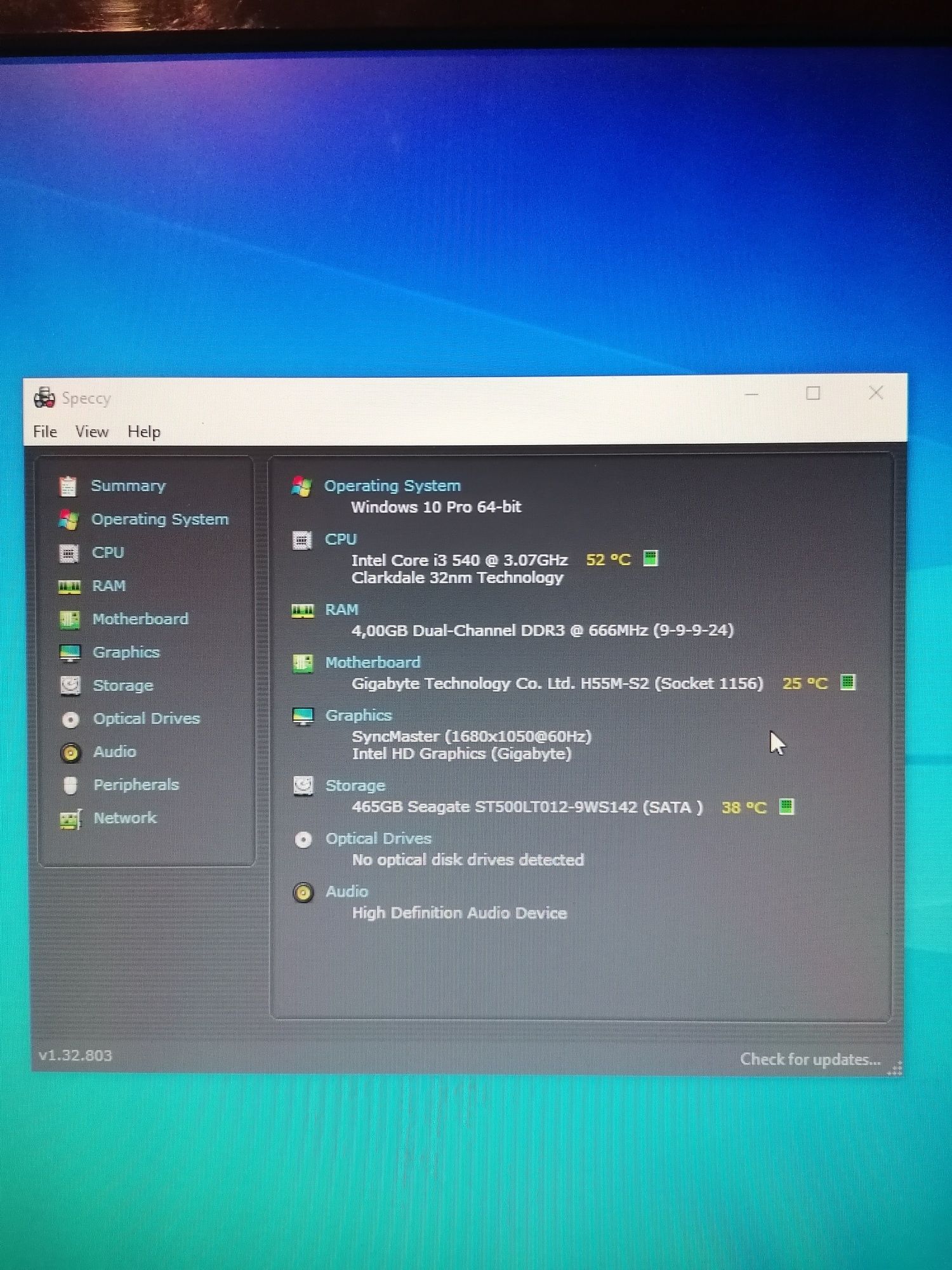
Task: Select the Summary clipboard icon in sidebar
Action: tap(68, 486)
